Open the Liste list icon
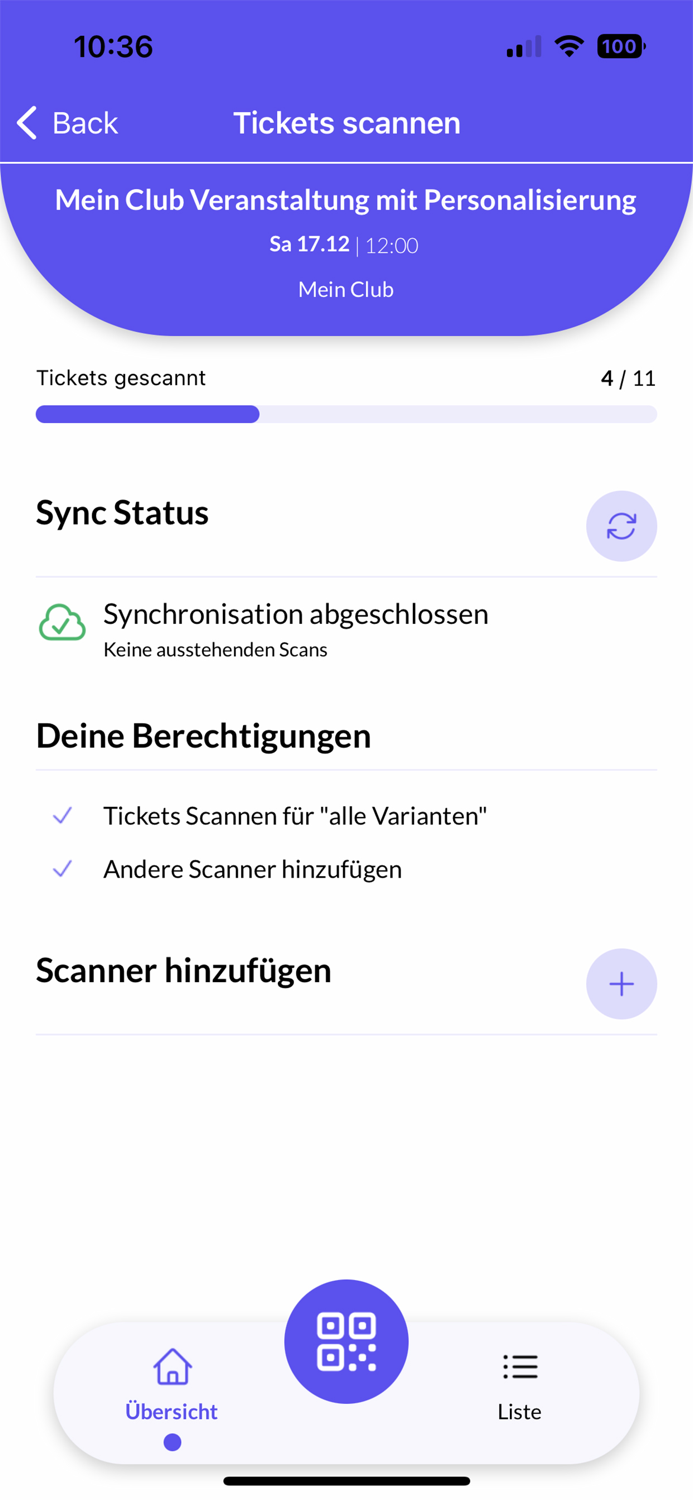 pyautogui.click(x=519, y=1367)
